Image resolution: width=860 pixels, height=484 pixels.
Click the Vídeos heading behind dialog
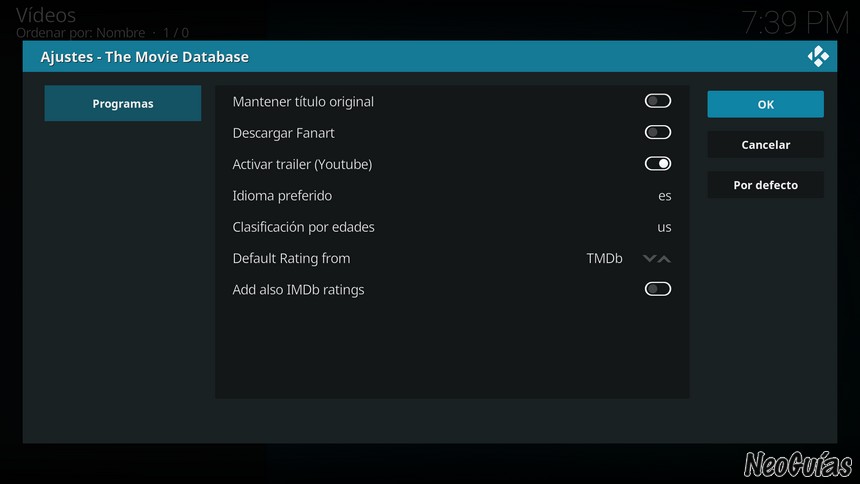(46, 15)
